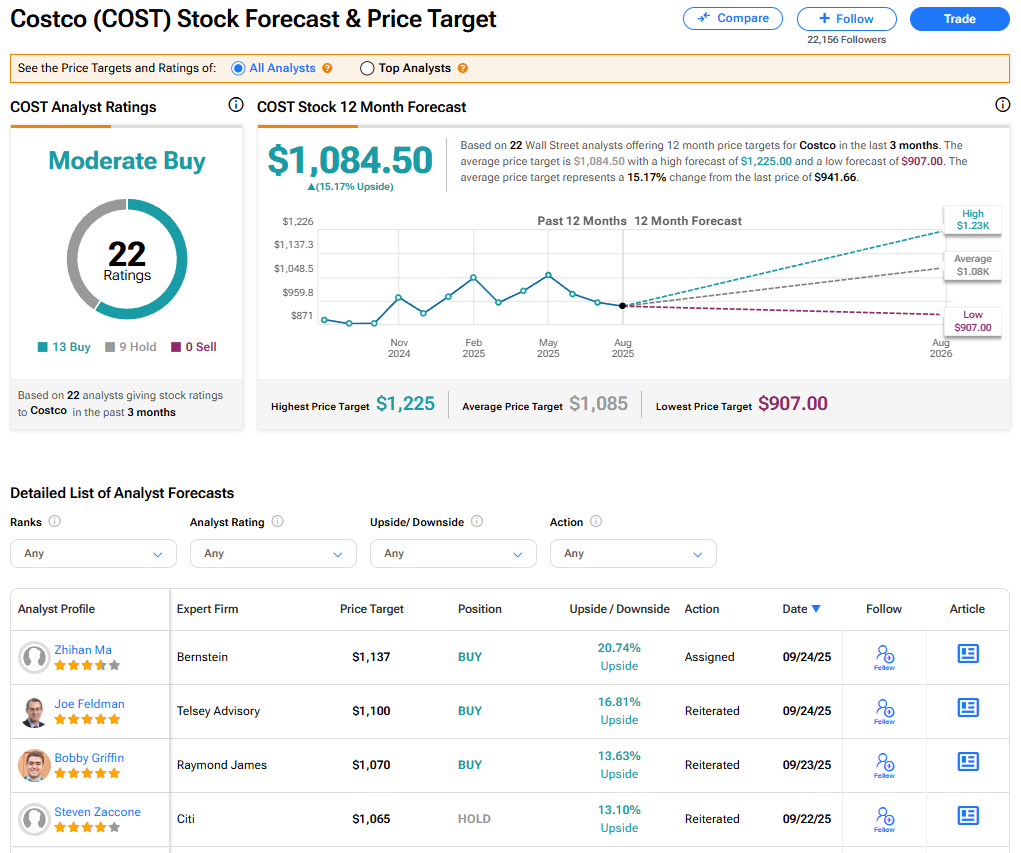Image resolution: width=1021 pixels, height=853 pixels.
Task: Show info for COST Stock 12 Month Forecast
Action: click(x=1003, y=105)
